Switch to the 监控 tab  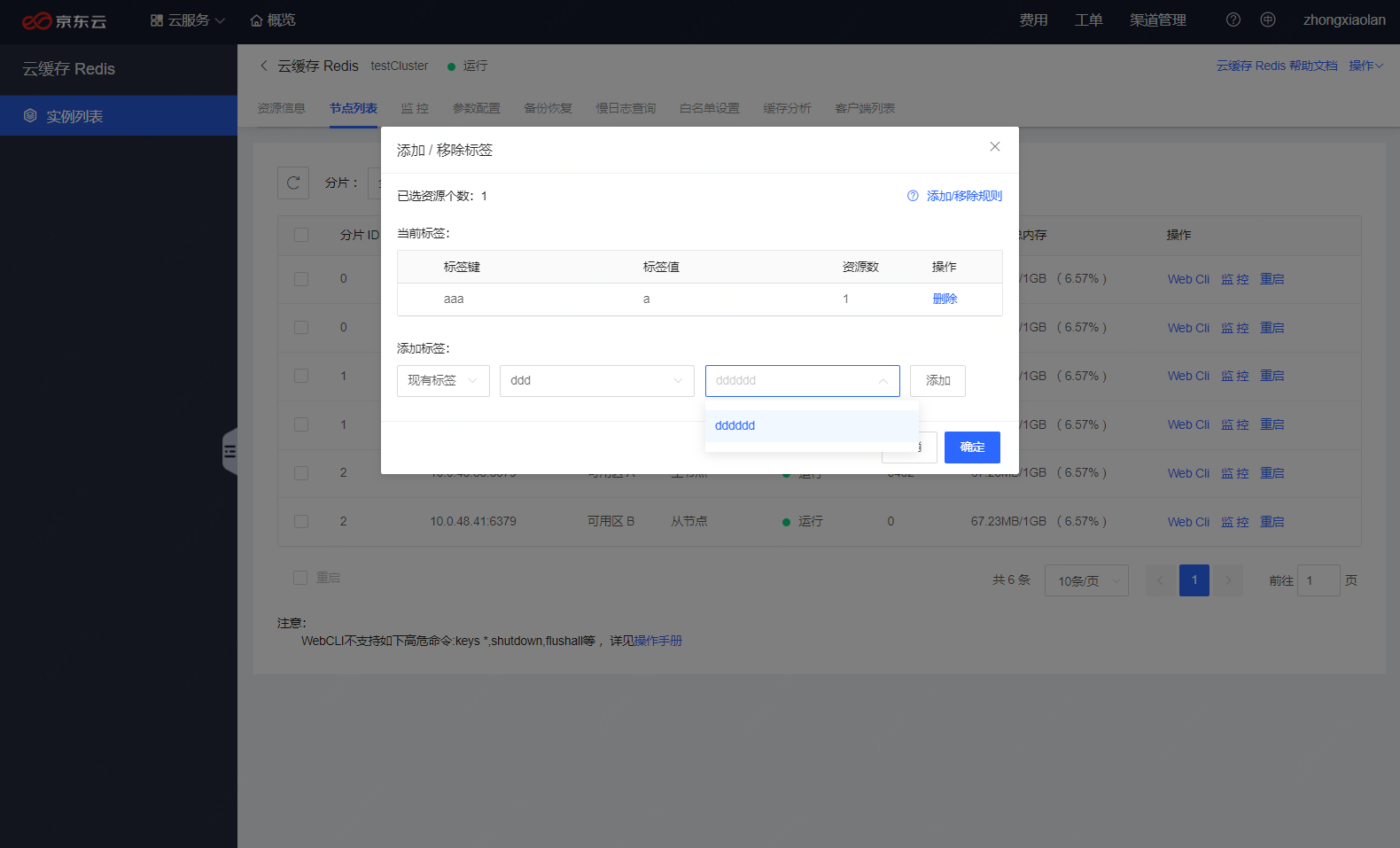click(415, 108)
